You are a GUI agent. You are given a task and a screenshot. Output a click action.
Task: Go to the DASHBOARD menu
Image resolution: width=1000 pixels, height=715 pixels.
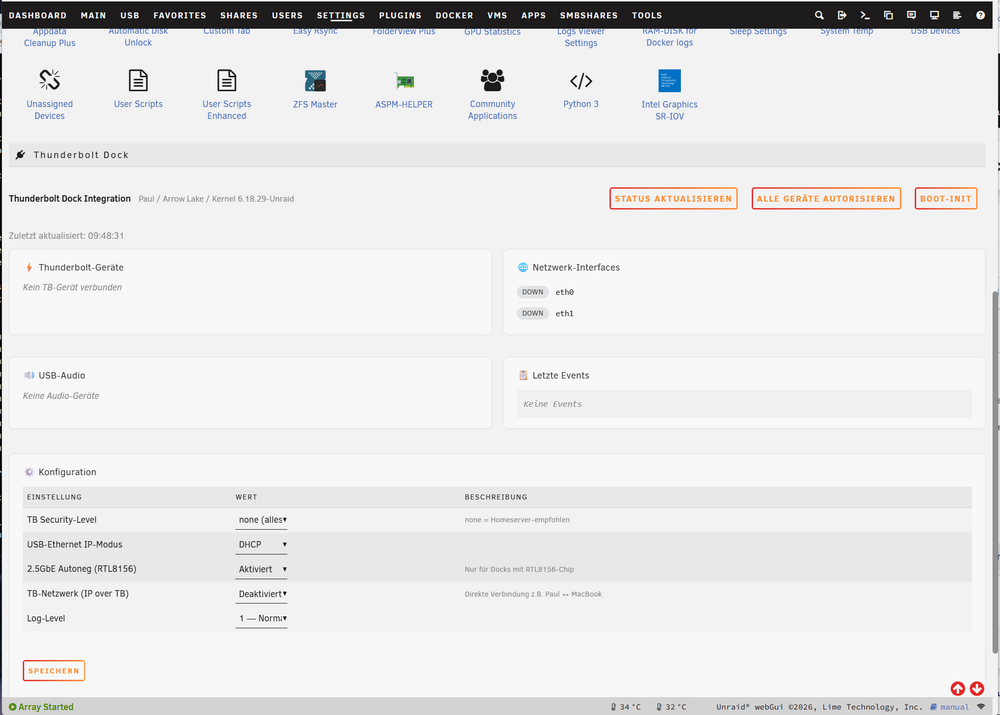[38, 15]
